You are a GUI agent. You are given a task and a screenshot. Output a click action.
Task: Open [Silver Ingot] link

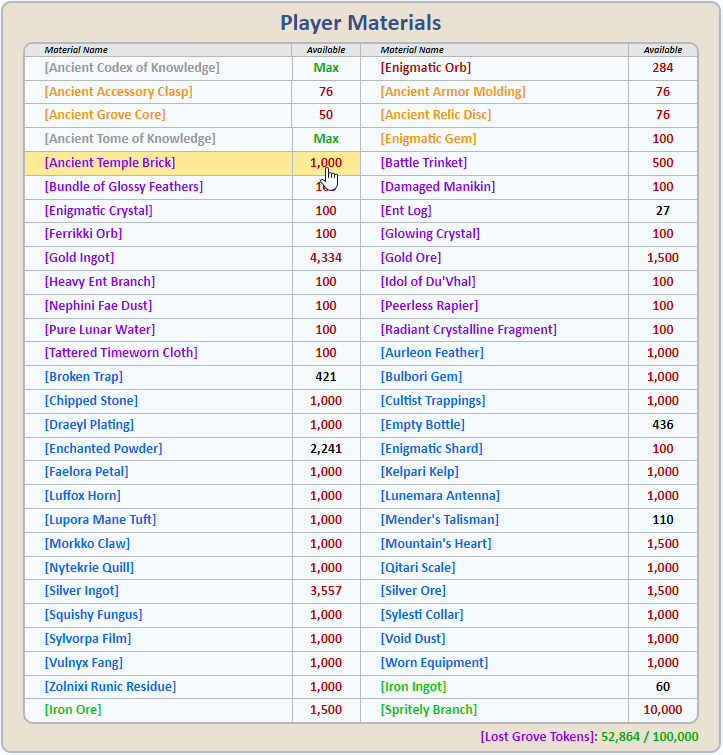(81, 593)
